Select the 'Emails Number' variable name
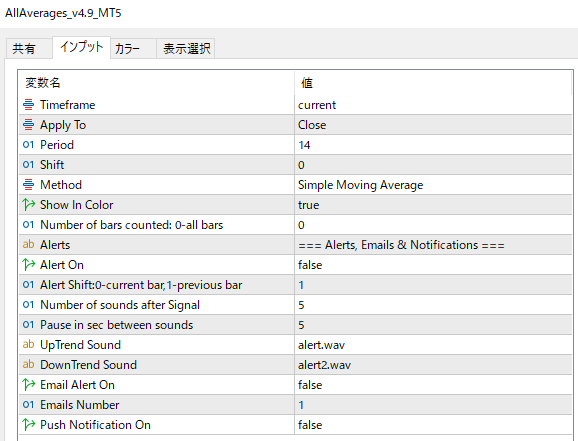Screen dimensions: 578x441 [x=80, y=404]
